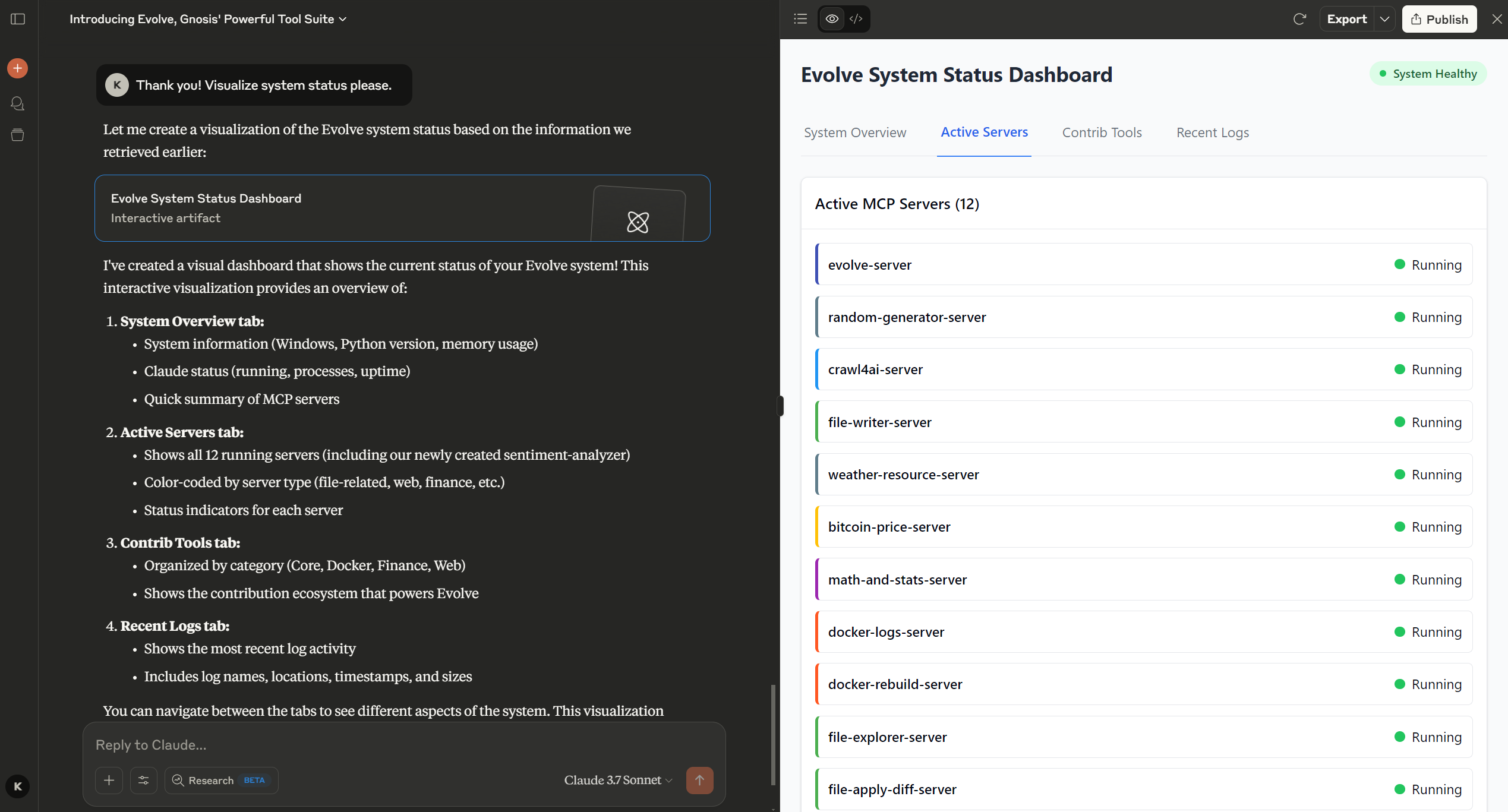Click the Evolve System Status Dashboard title

[x=956, y=75]
